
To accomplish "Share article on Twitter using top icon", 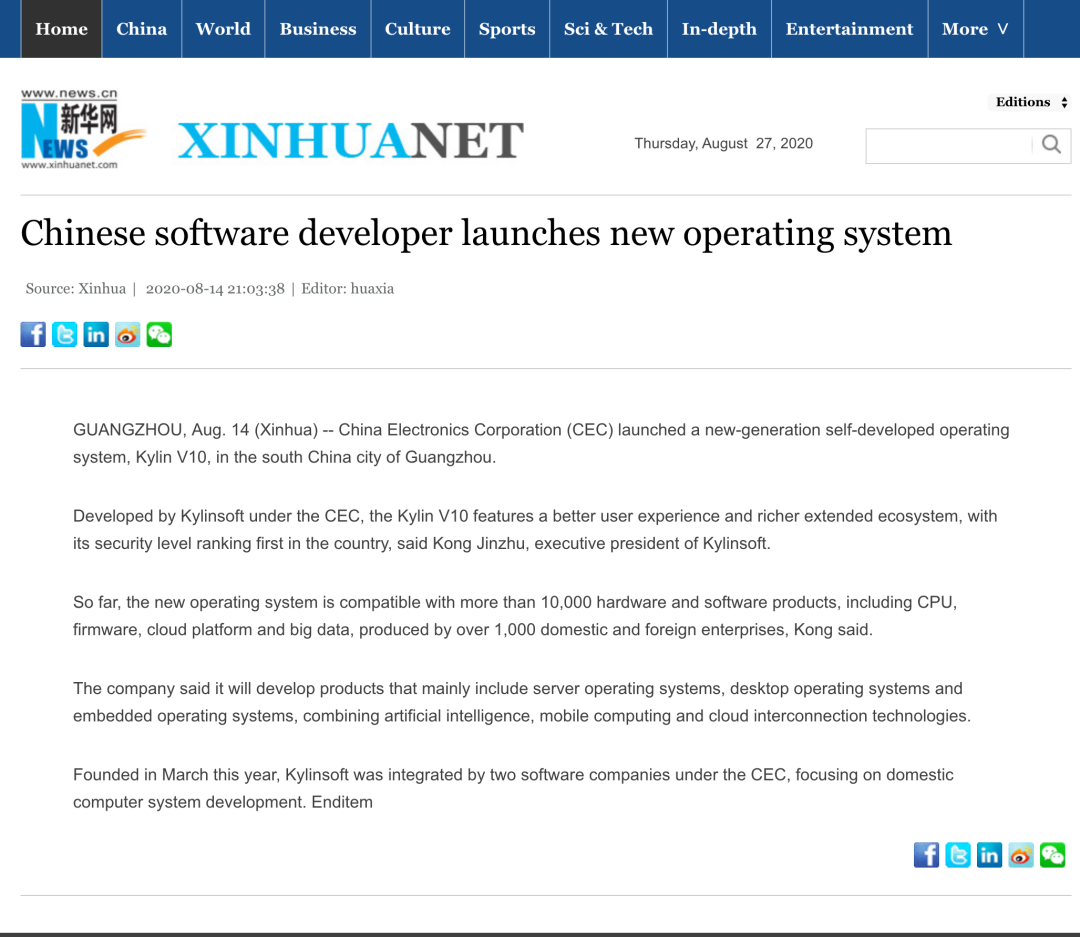I will (x=65, y=334).
